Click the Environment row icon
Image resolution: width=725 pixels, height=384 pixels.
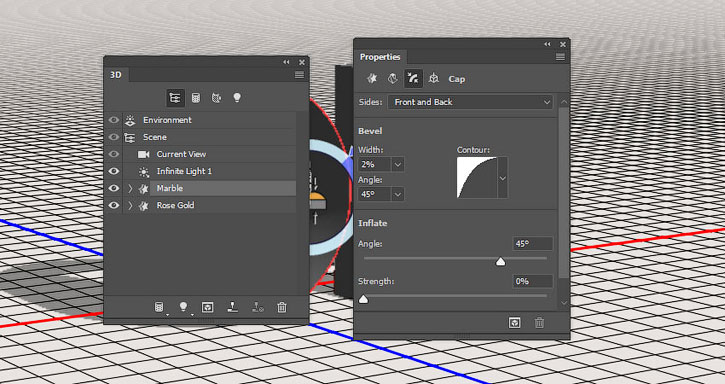pos(130,120)
